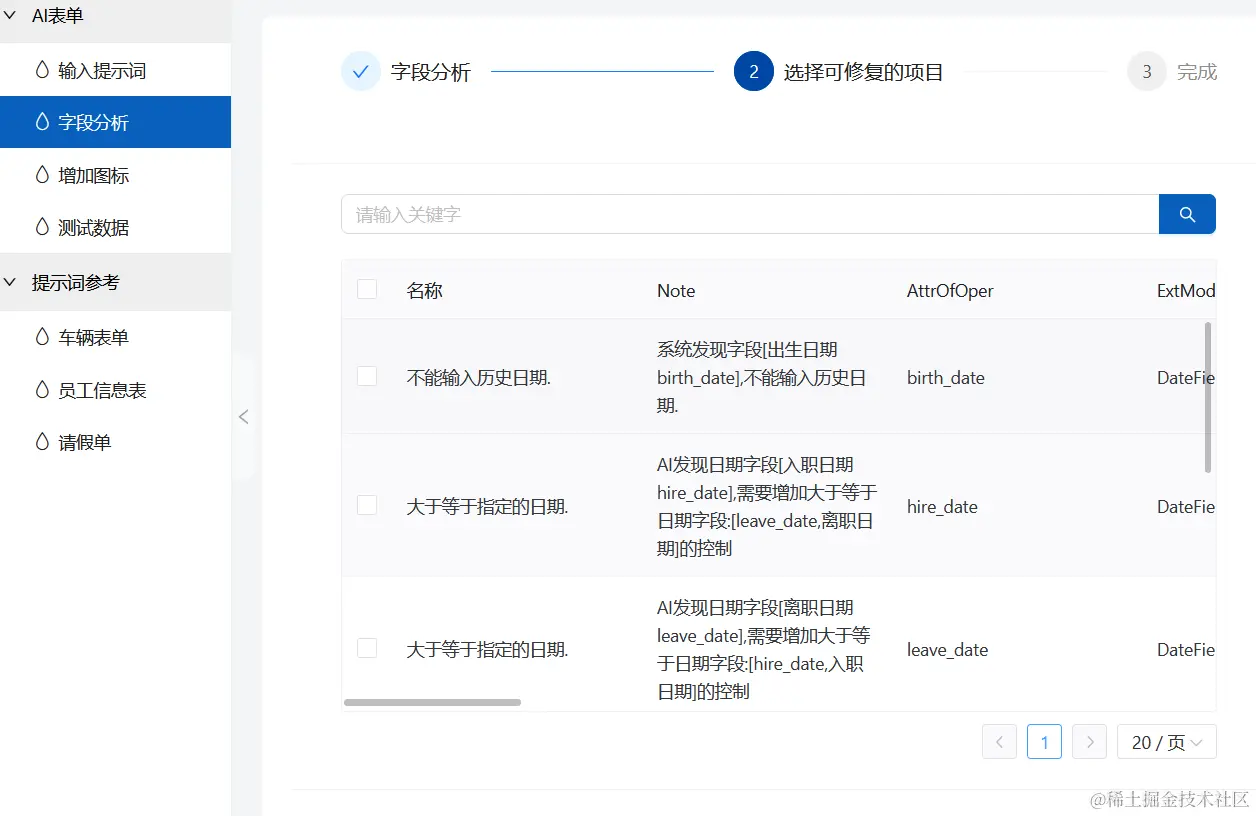Click the note starting AI发现日期字段[离职日期
1256x816 pixels.
pos(763,650)
